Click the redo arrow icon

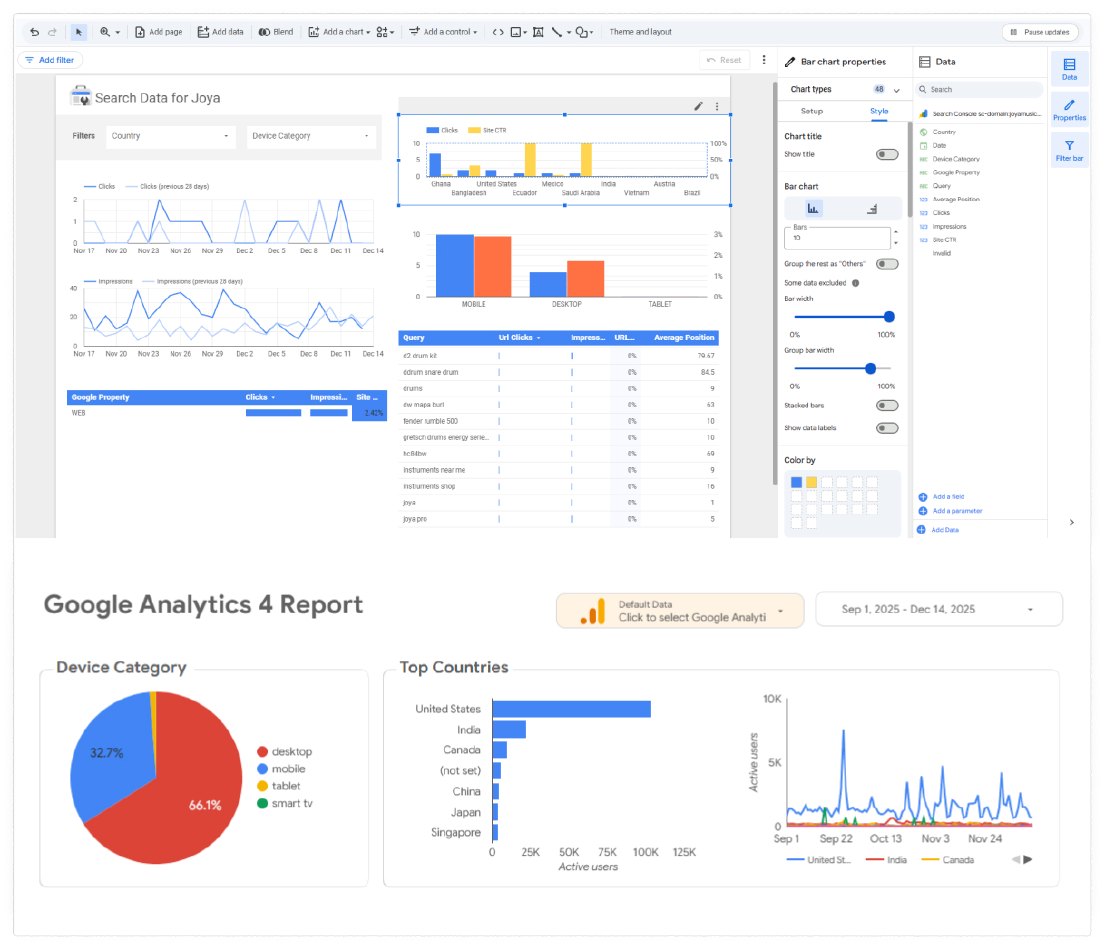click(52, 32)
